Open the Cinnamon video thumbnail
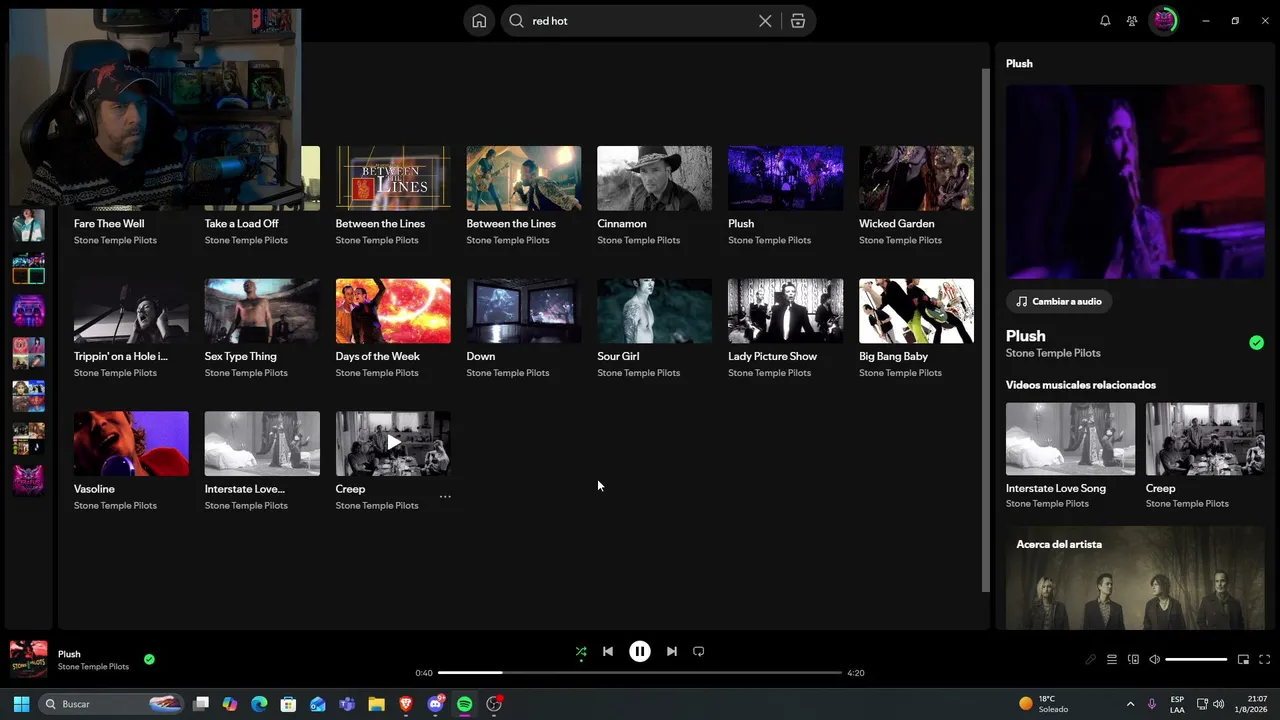Image resolution: width=1280 pixels, height=720 pixels. click(654, 178)
